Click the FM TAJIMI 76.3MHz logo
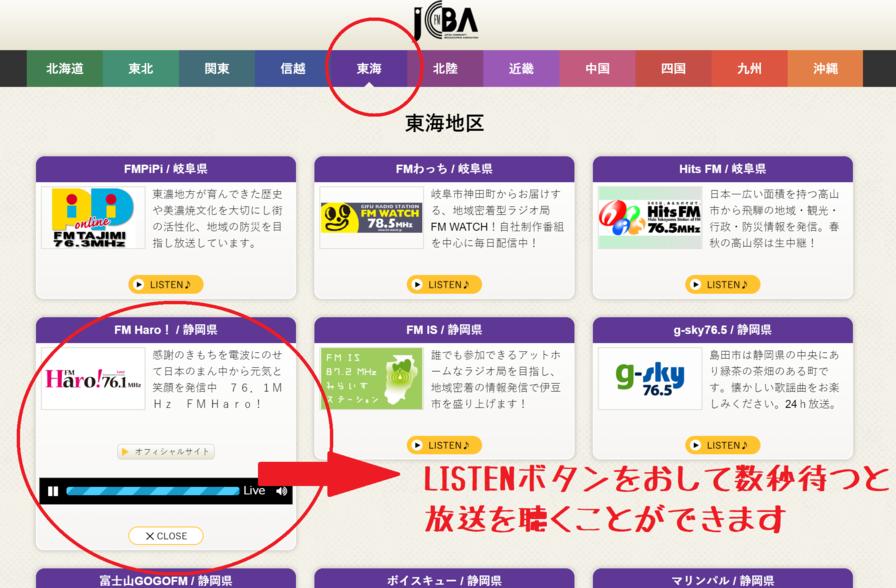Viewport: 896px width, 588px height. 93,217
